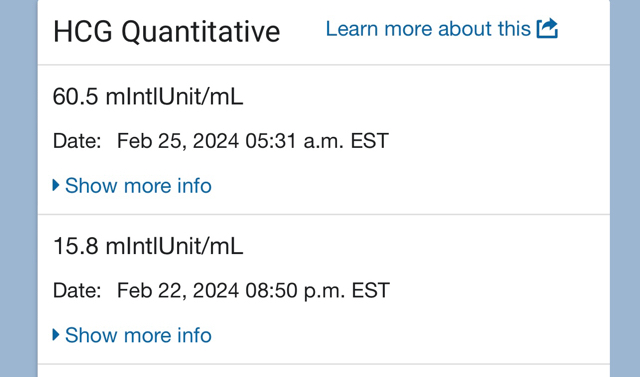640x377 pixels.
Task: Click the blue background right of the card
Action: 625,188
